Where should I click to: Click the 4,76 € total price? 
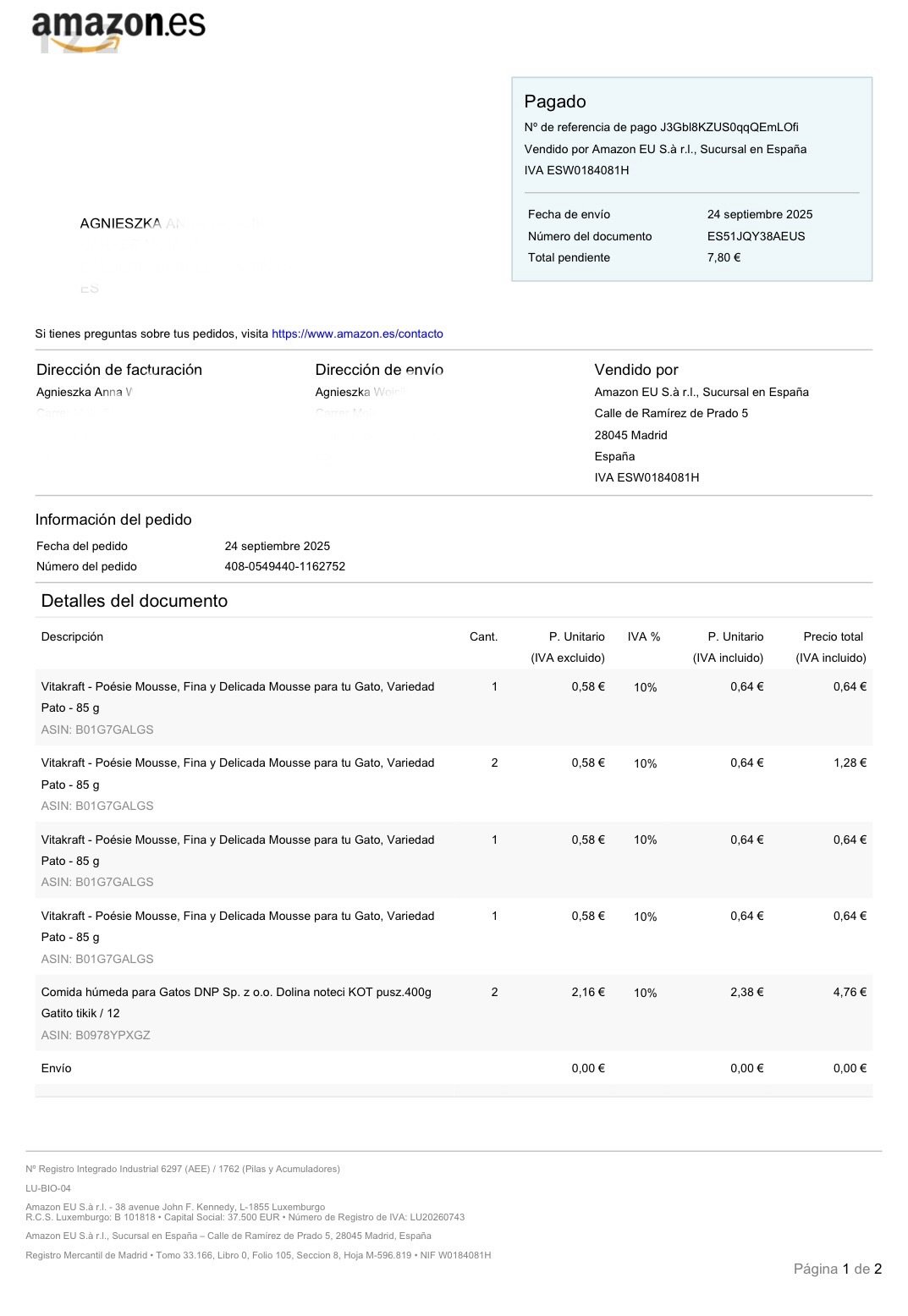click(850, 992)
